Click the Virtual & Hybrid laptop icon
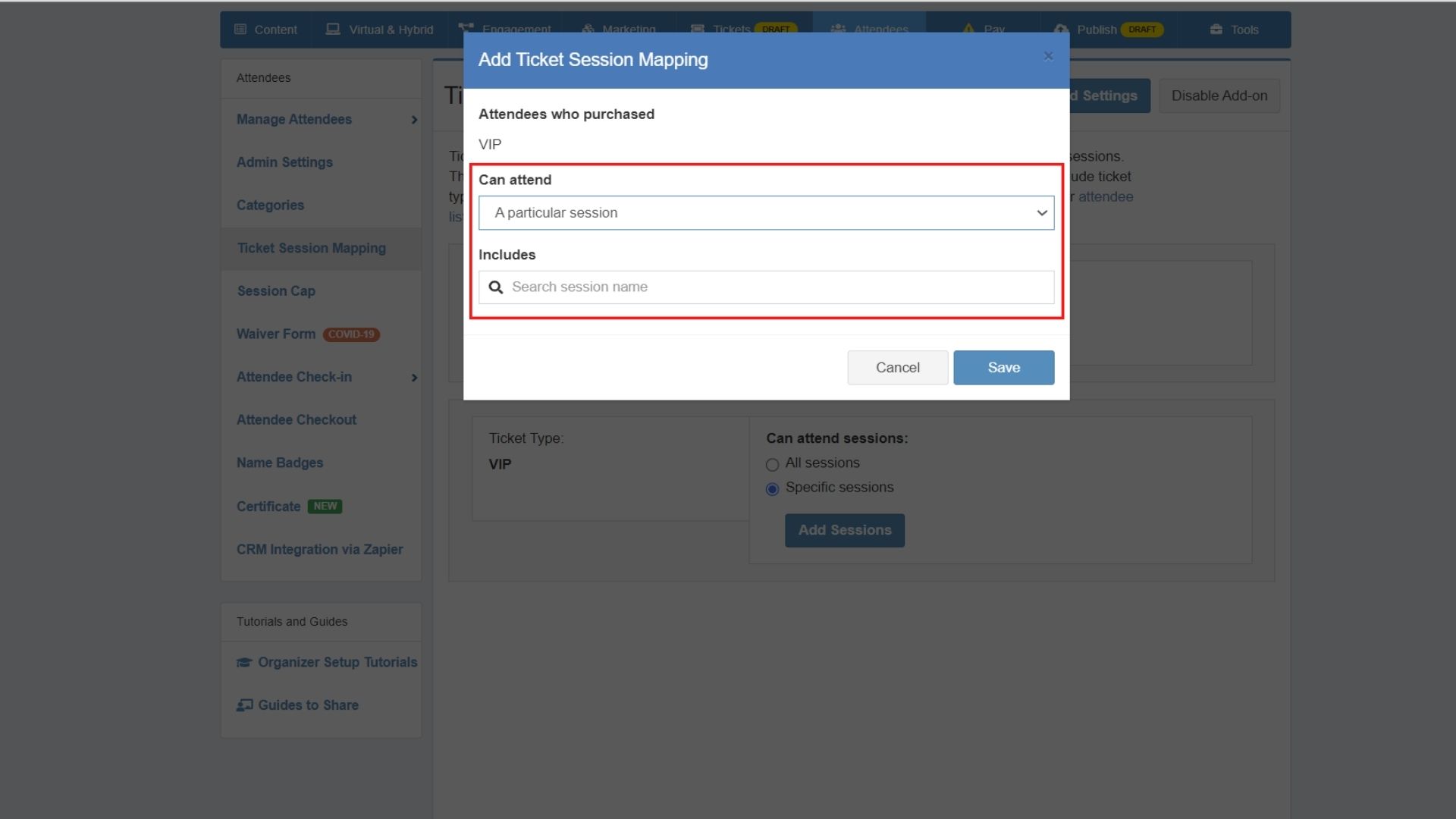 332,30
